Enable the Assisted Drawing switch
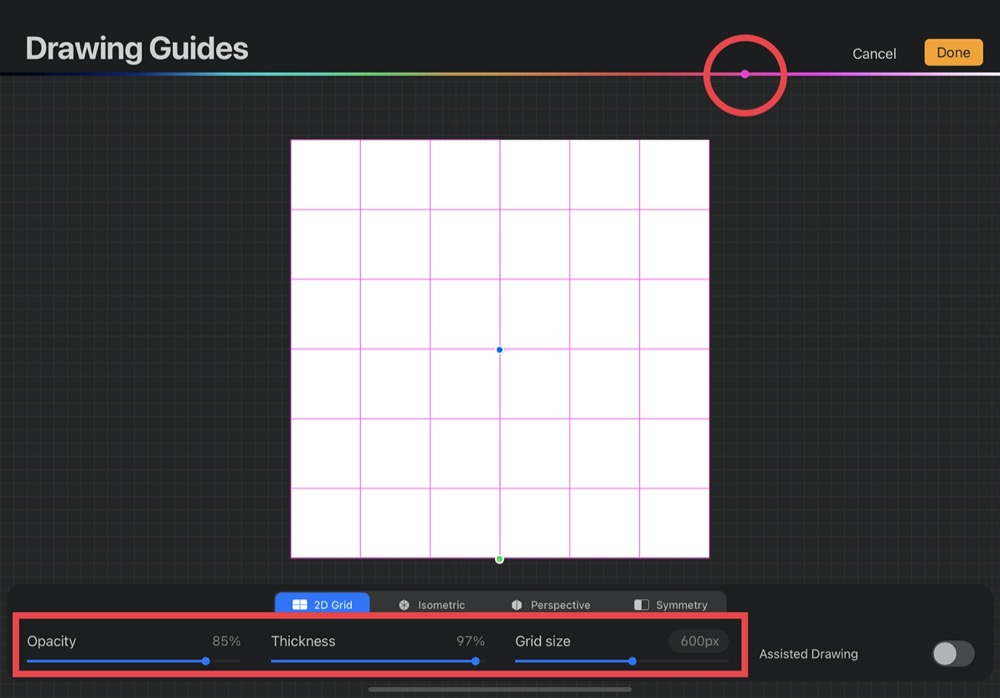Viewport: 1000px width, 698px height. (952, 654)
